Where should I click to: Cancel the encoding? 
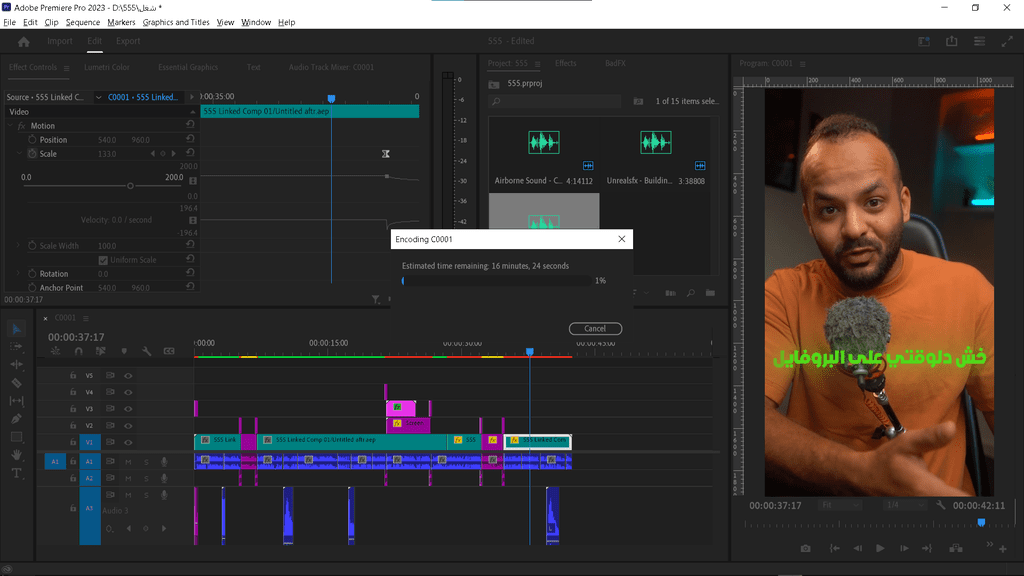595,328
